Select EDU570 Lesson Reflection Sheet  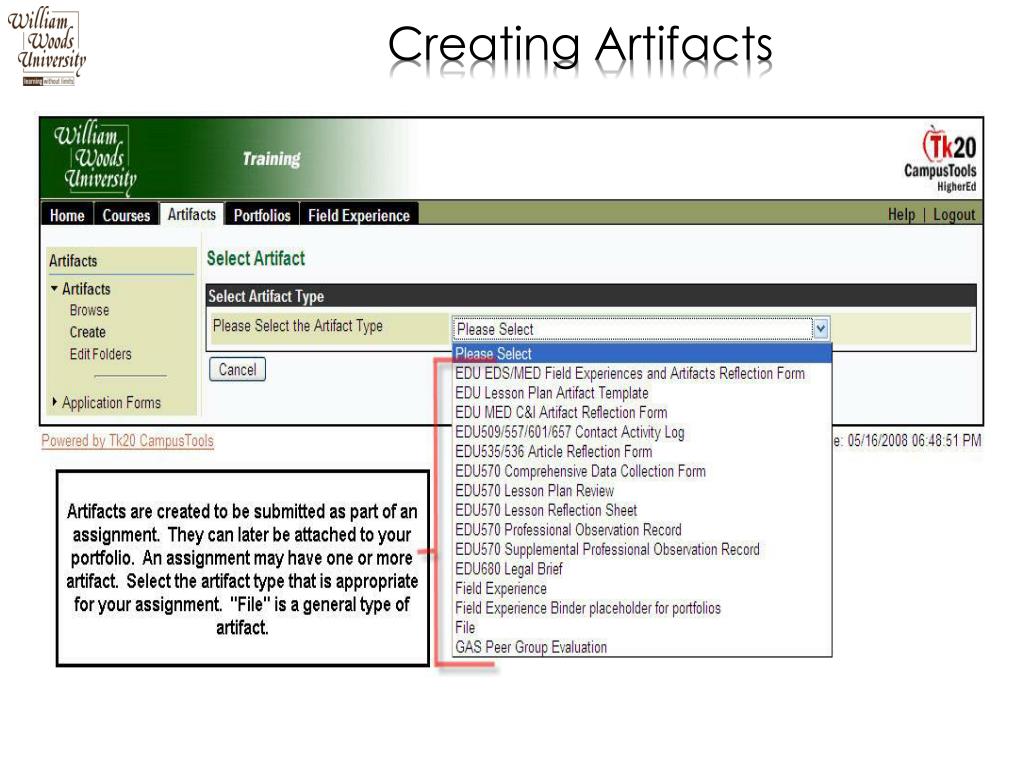tap(642, 510)
